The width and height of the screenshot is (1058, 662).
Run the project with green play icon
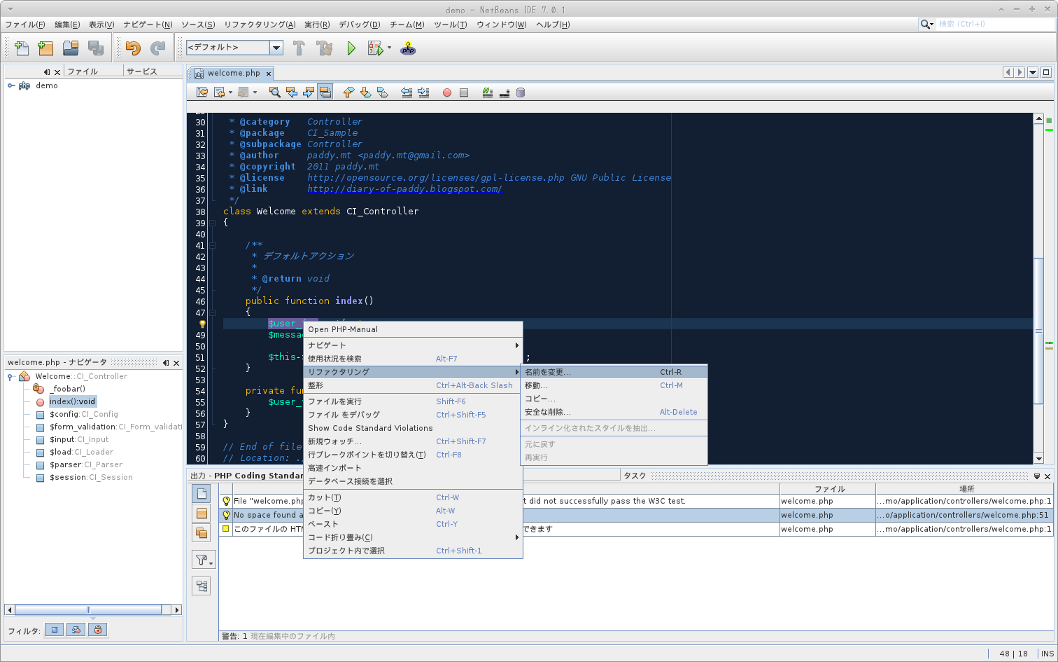tap(351, 48)
